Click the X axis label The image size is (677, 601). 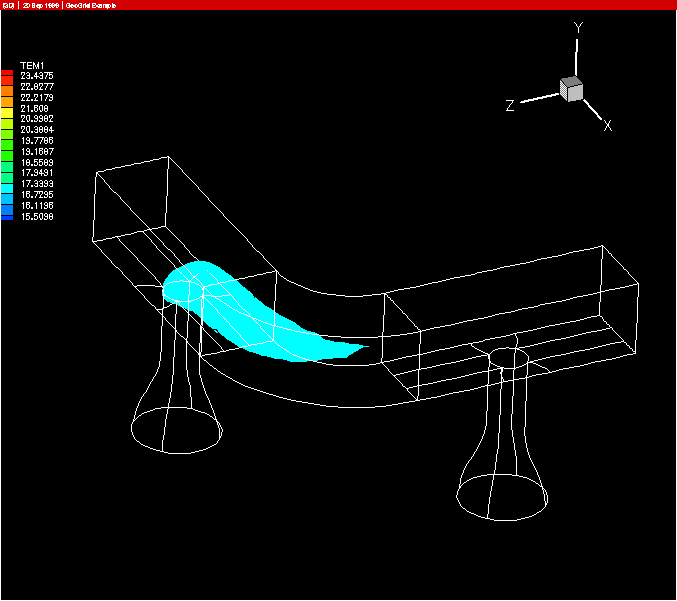pos(607,126)
